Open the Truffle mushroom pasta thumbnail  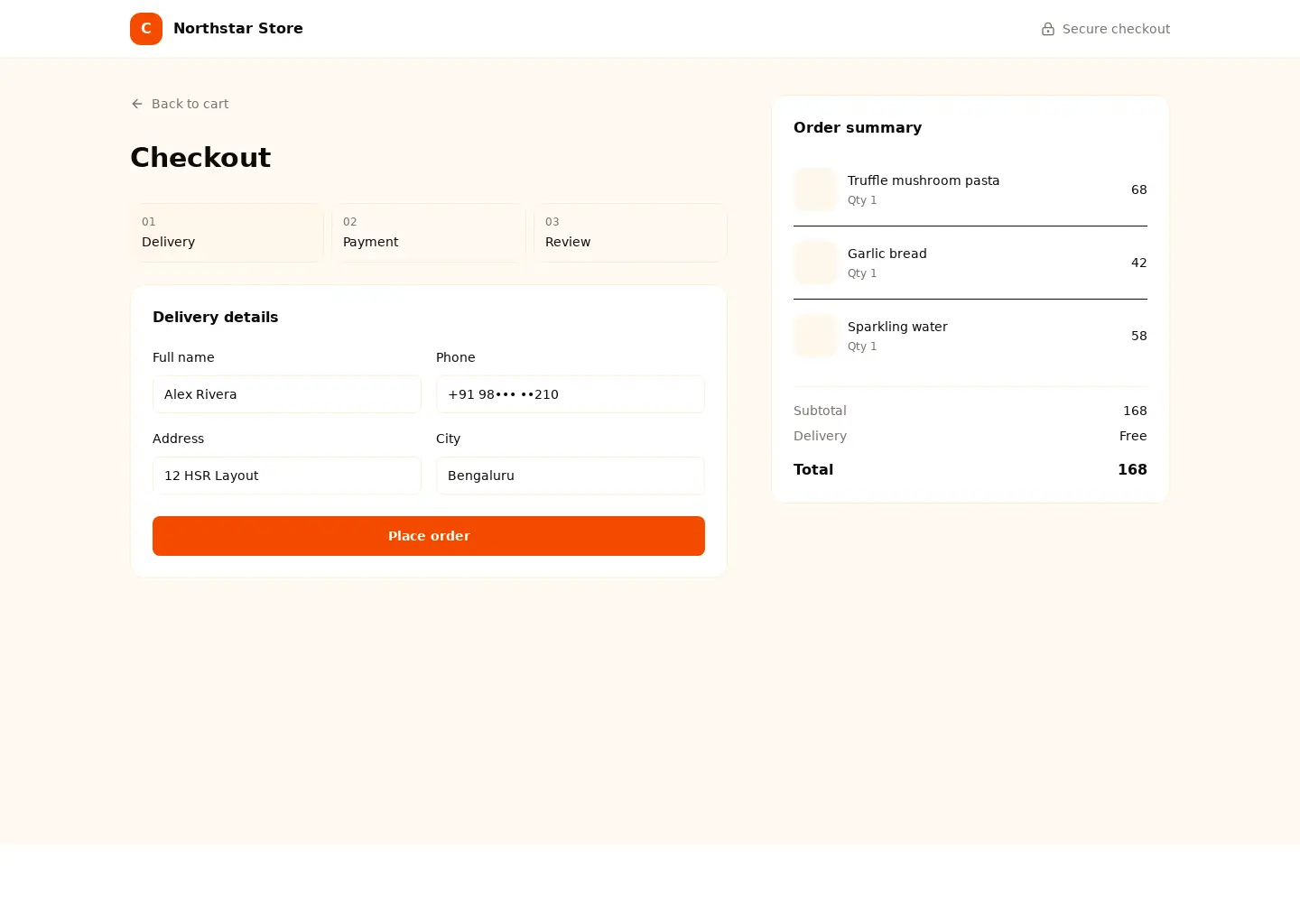pos(815,189)
